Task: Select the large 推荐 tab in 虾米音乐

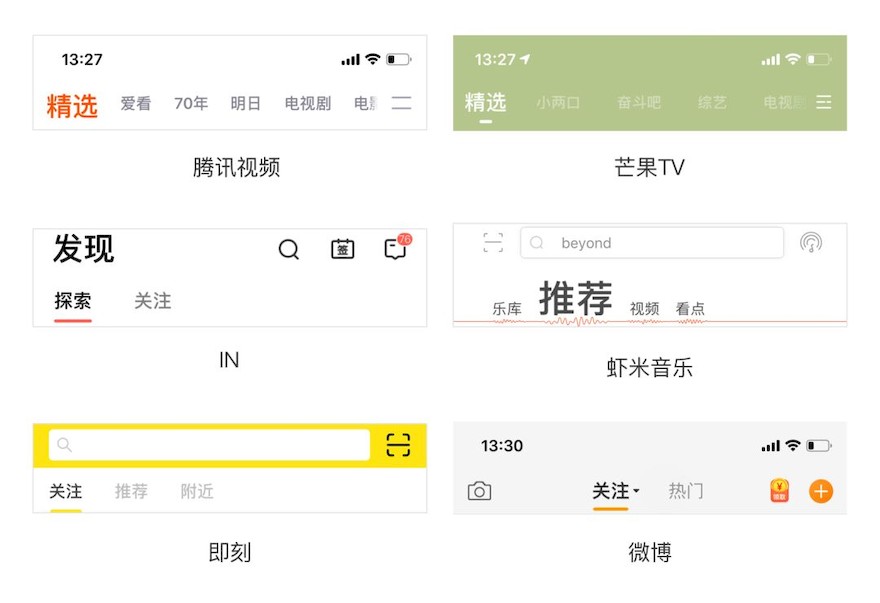Action: coord(575,298)
